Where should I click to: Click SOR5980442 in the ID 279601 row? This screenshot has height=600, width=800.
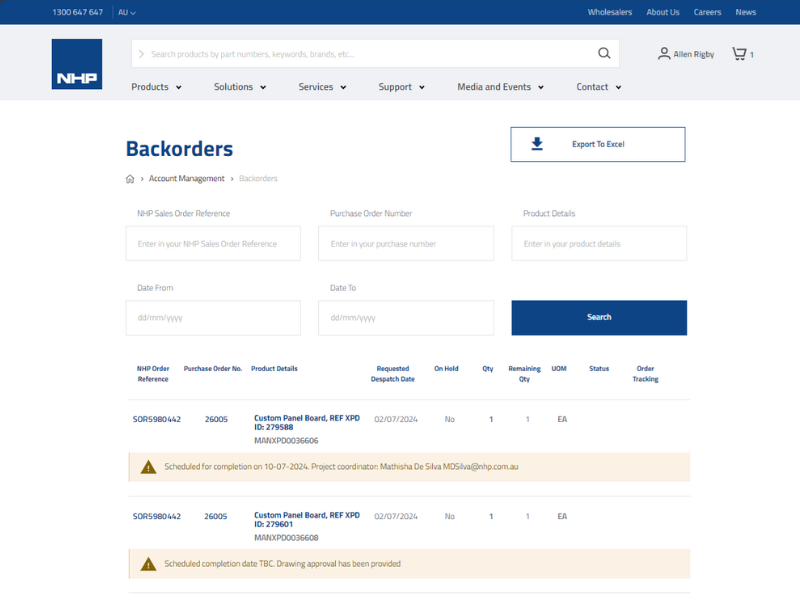(x=157, y=516)
